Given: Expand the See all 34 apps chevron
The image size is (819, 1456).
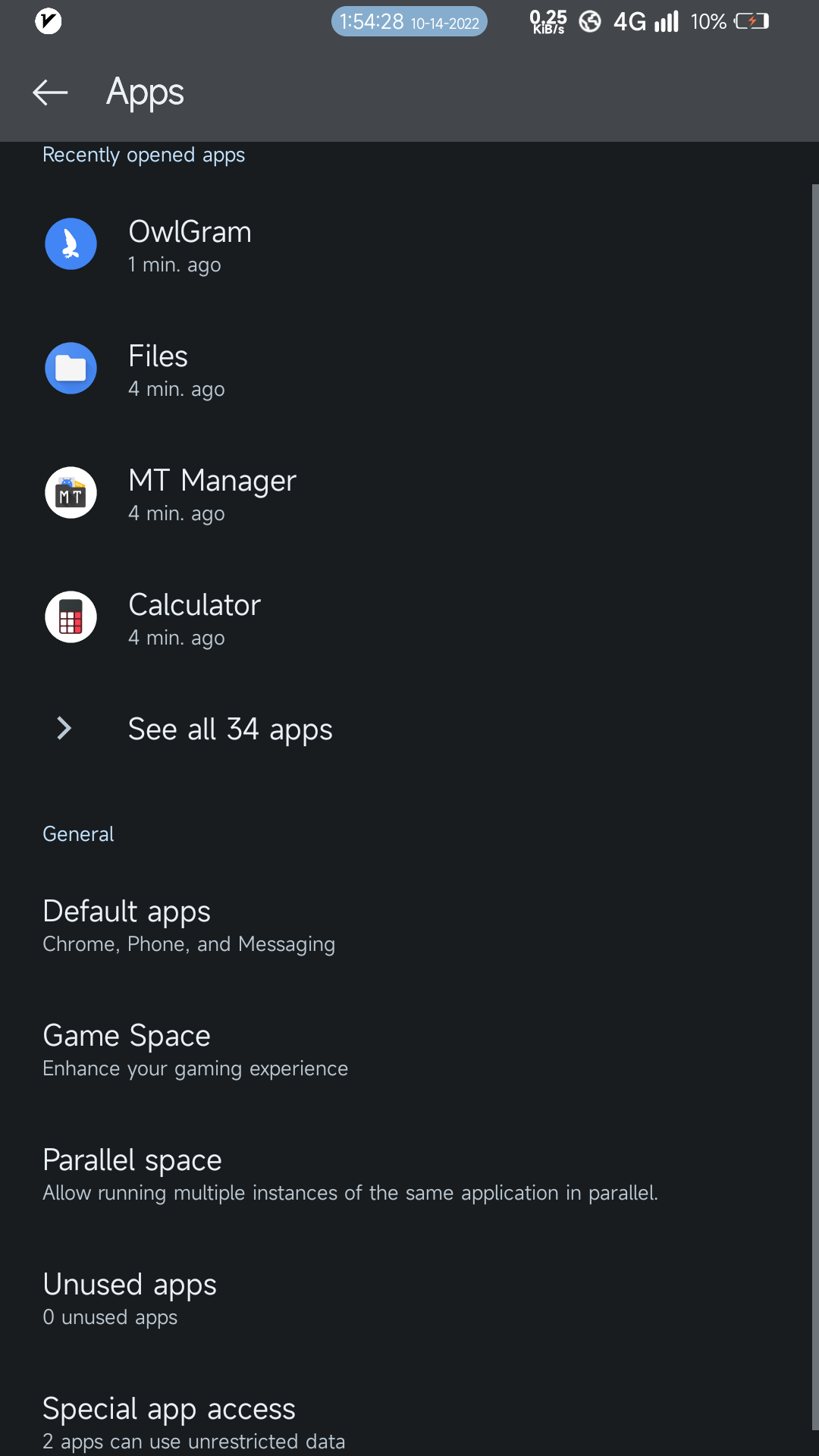Looking at the screenshot, I should (x=64, y=729).
